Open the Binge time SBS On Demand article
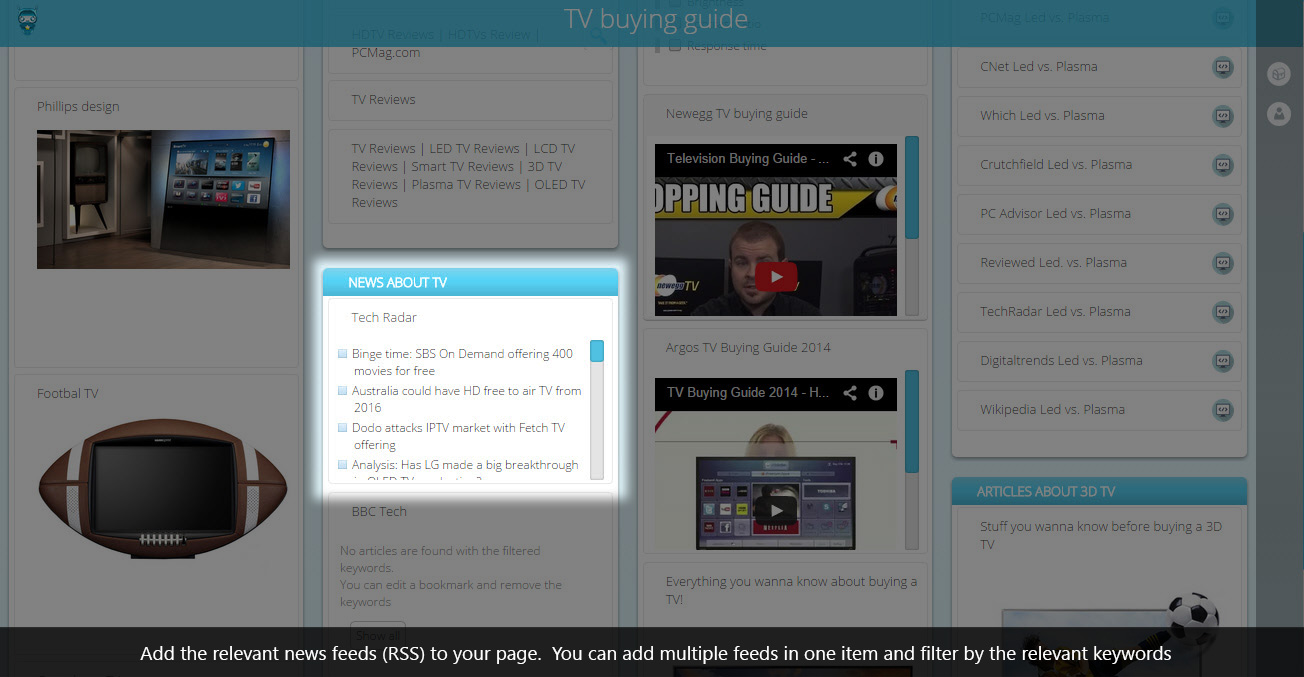Image resolution: width=1304 pixels, height=677 pixels. (x=462, y=362)
